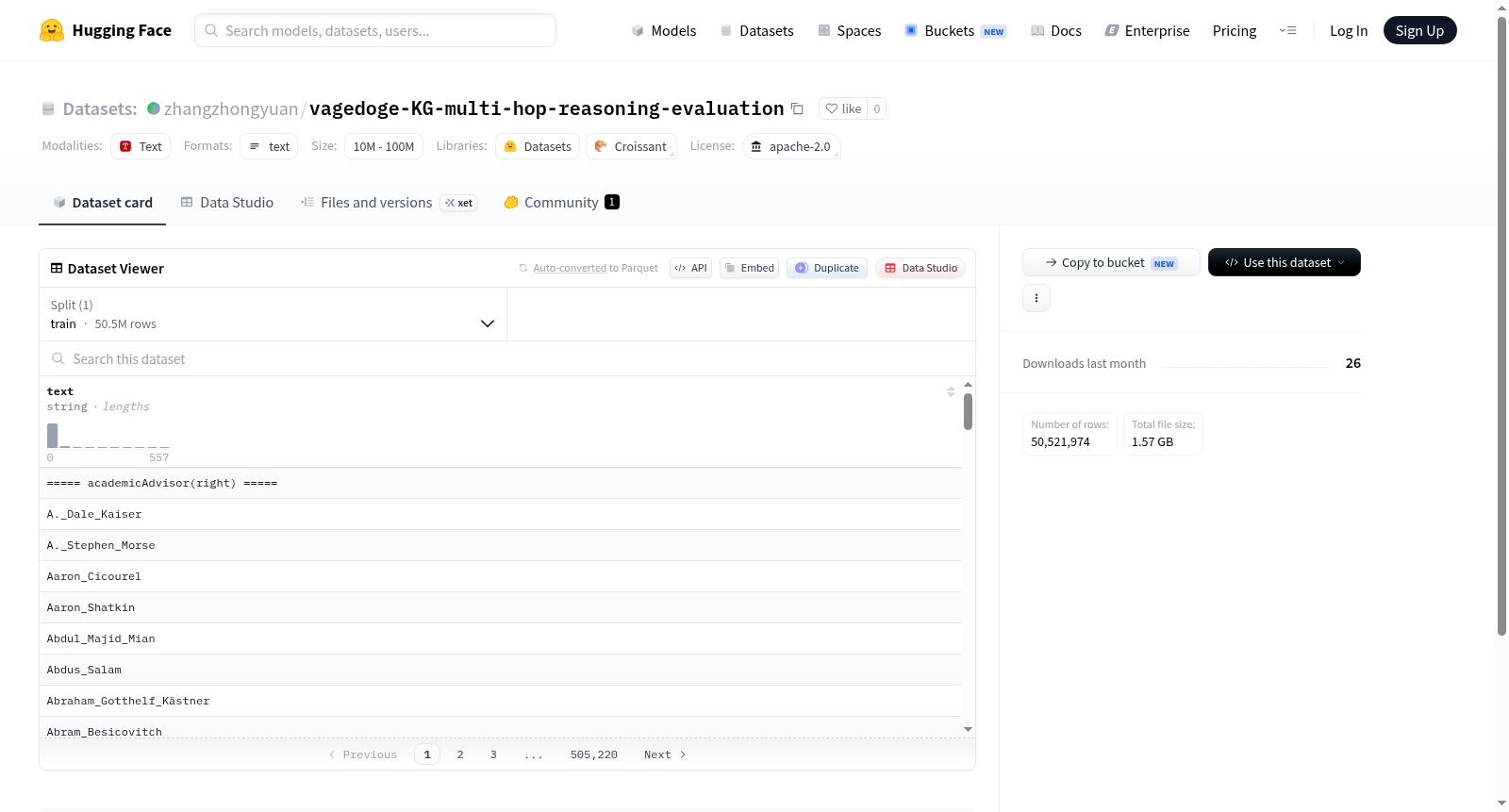Open Use this dataset dropdown
1509x812 pixels.
pos(1285,262)
